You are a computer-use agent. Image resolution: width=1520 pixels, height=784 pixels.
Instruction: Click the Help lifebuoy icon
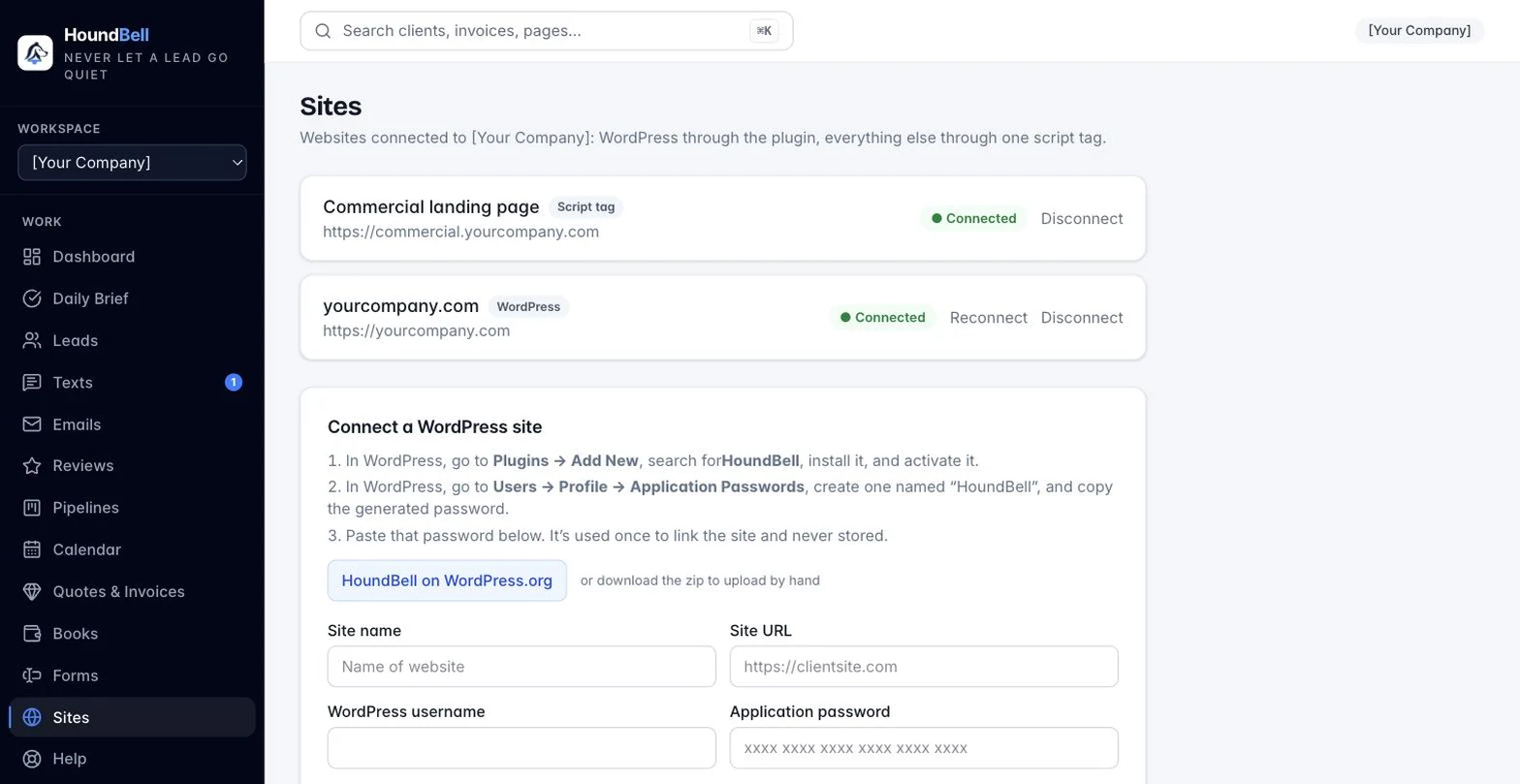tap(32, 759)
